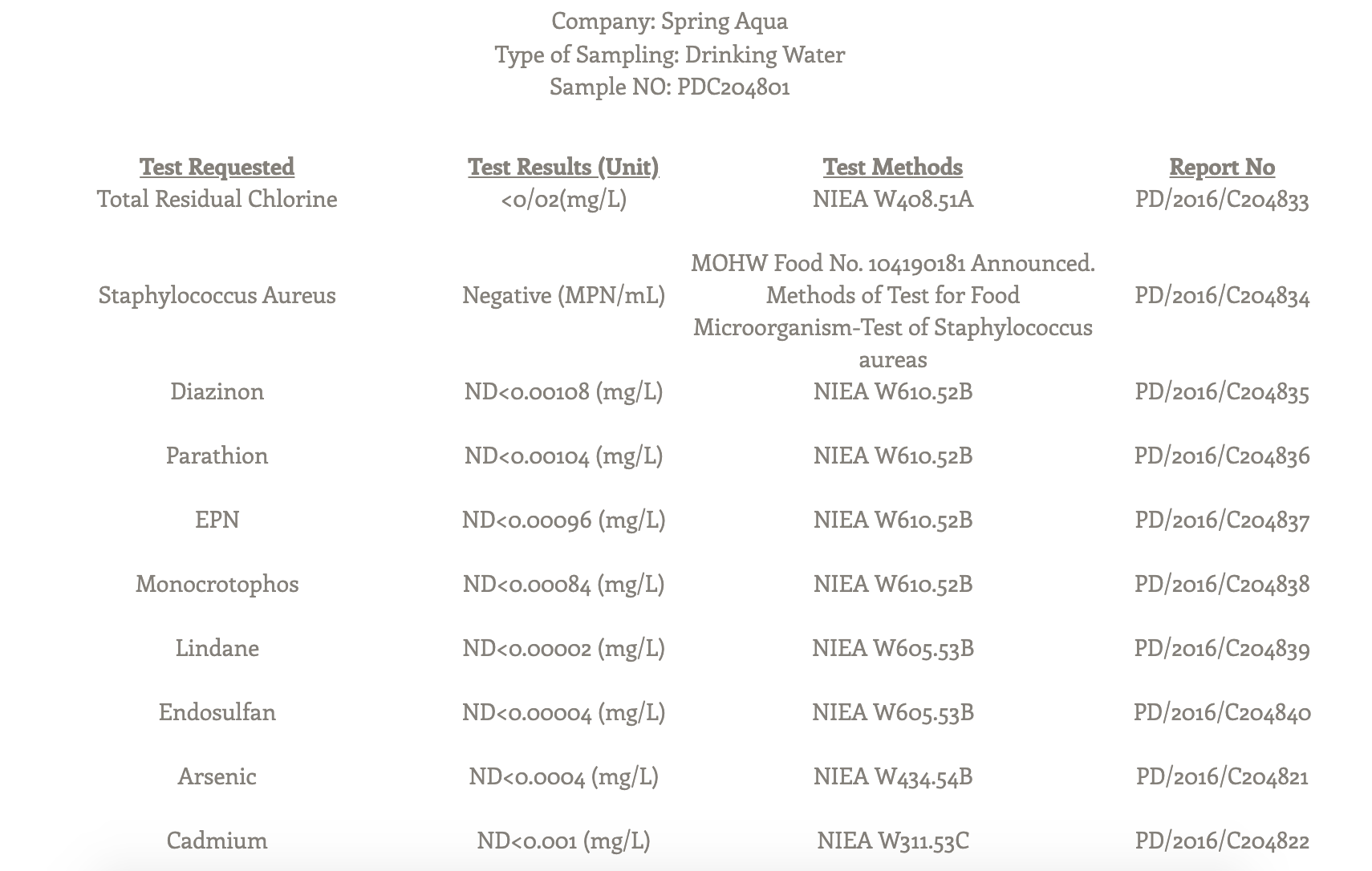Click the Type of Sampling: Drinking Water line
1372x871 pixels.
(669, 54)
